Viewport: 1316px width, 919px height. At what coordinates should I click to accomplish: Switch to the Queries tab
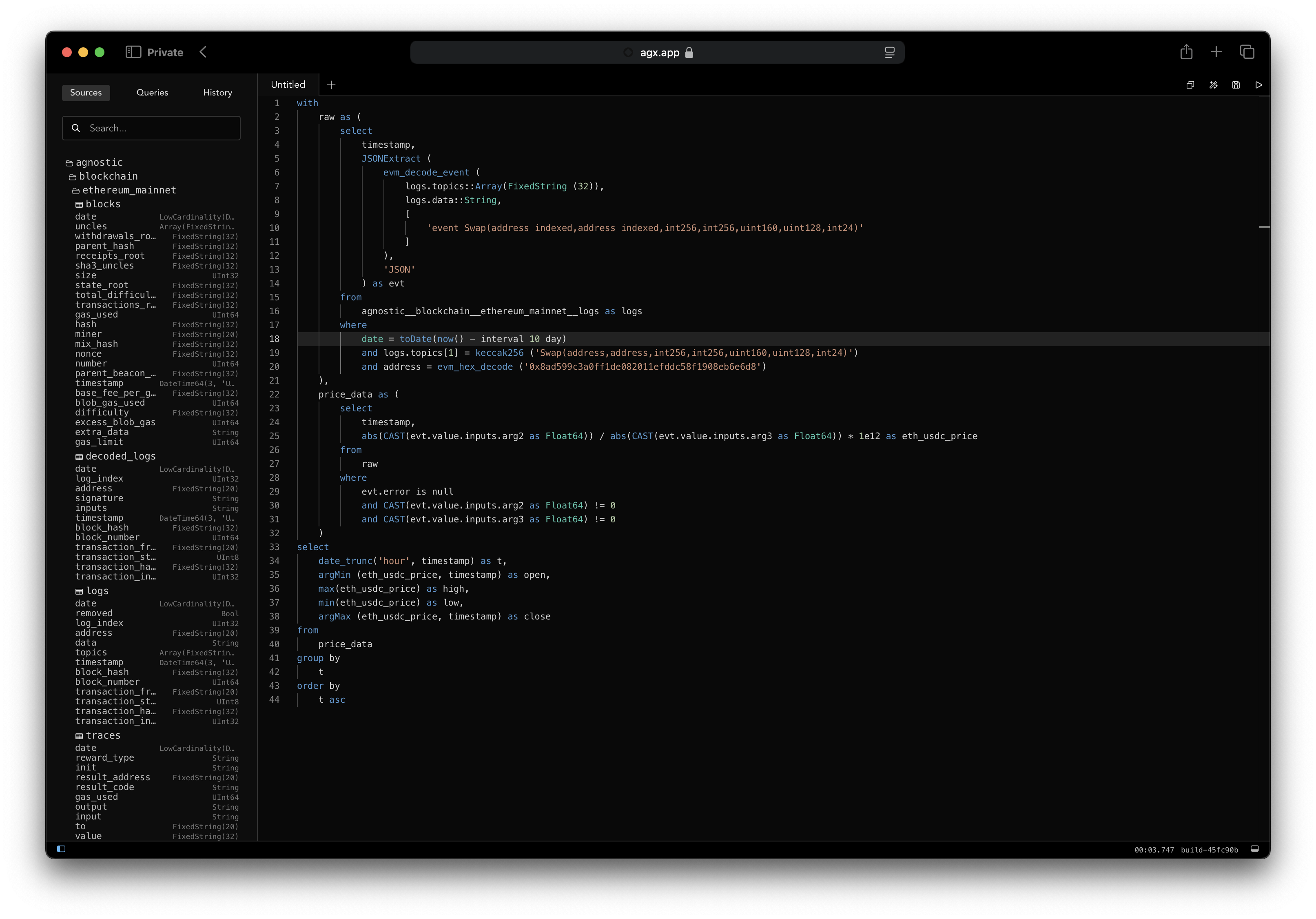pos(152,92)
